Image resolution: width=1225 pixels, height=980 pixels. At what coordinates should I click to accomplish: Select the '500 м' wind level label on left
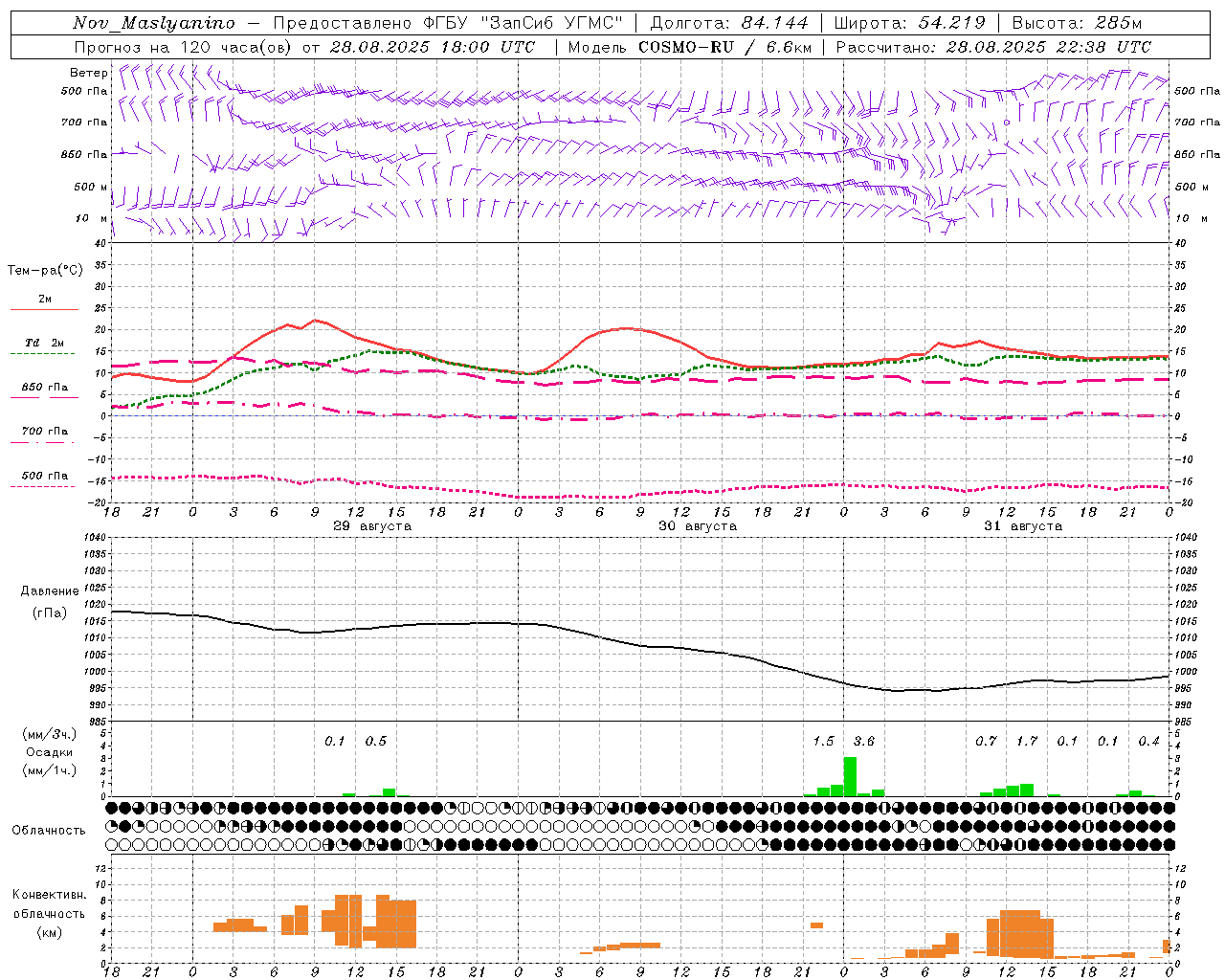click(91, 187)
